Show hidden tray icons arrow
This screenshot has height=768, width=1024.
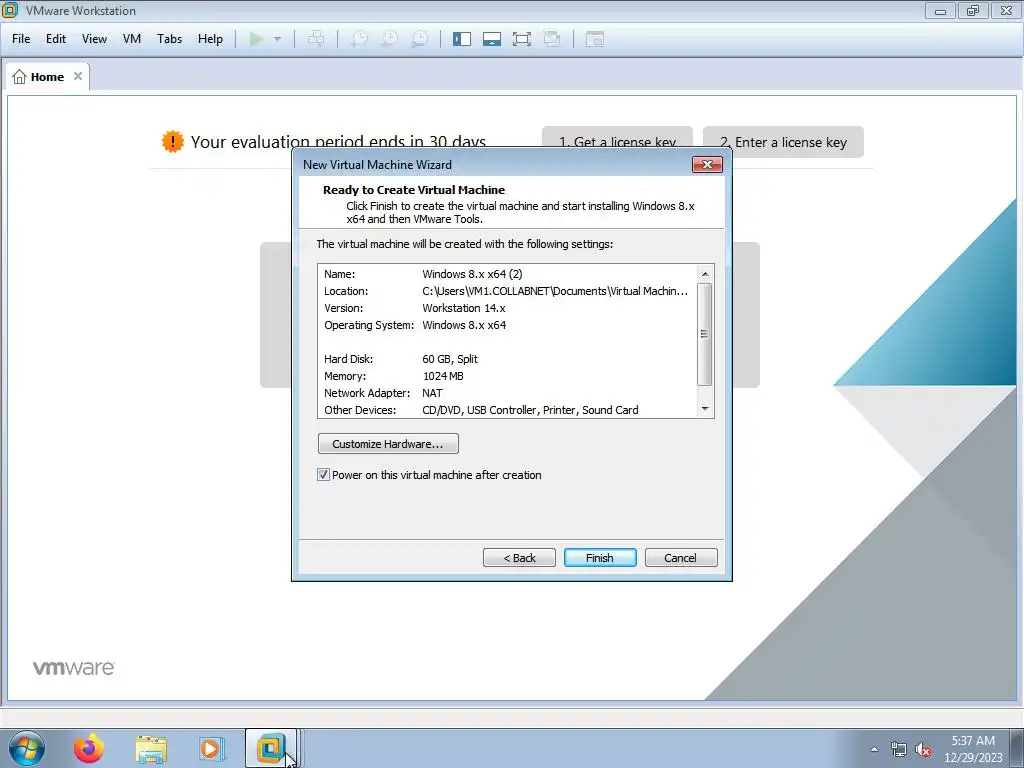pyautogui.click(x=874, y=749)
